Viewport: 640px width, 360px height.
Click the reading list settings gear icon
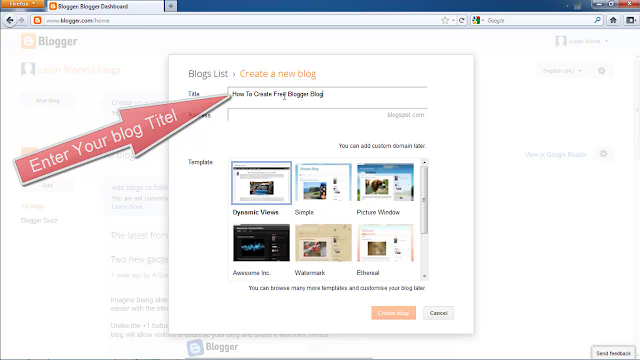tap(604, 154)
